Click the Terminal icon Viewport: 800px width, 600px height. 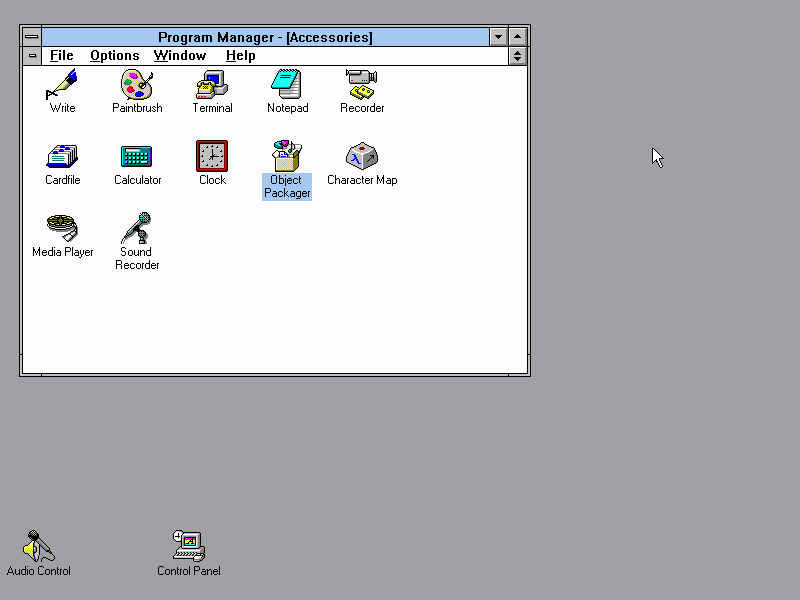212,85
